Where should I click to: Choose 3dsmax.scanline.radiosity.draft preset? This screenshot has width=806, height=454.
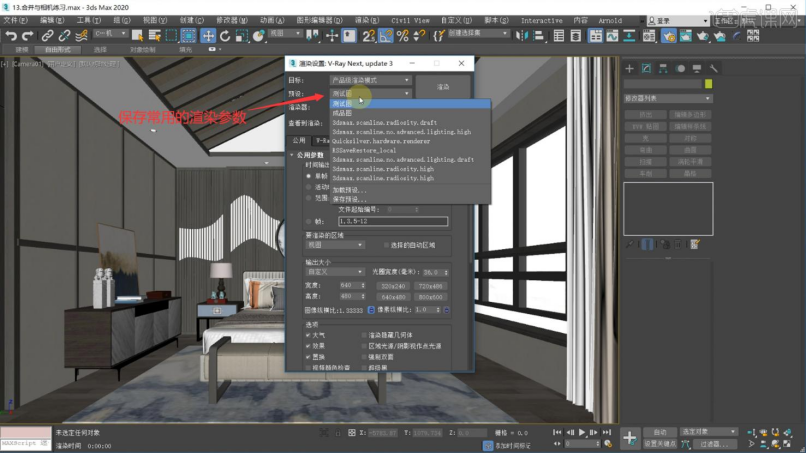click(384, 123)
